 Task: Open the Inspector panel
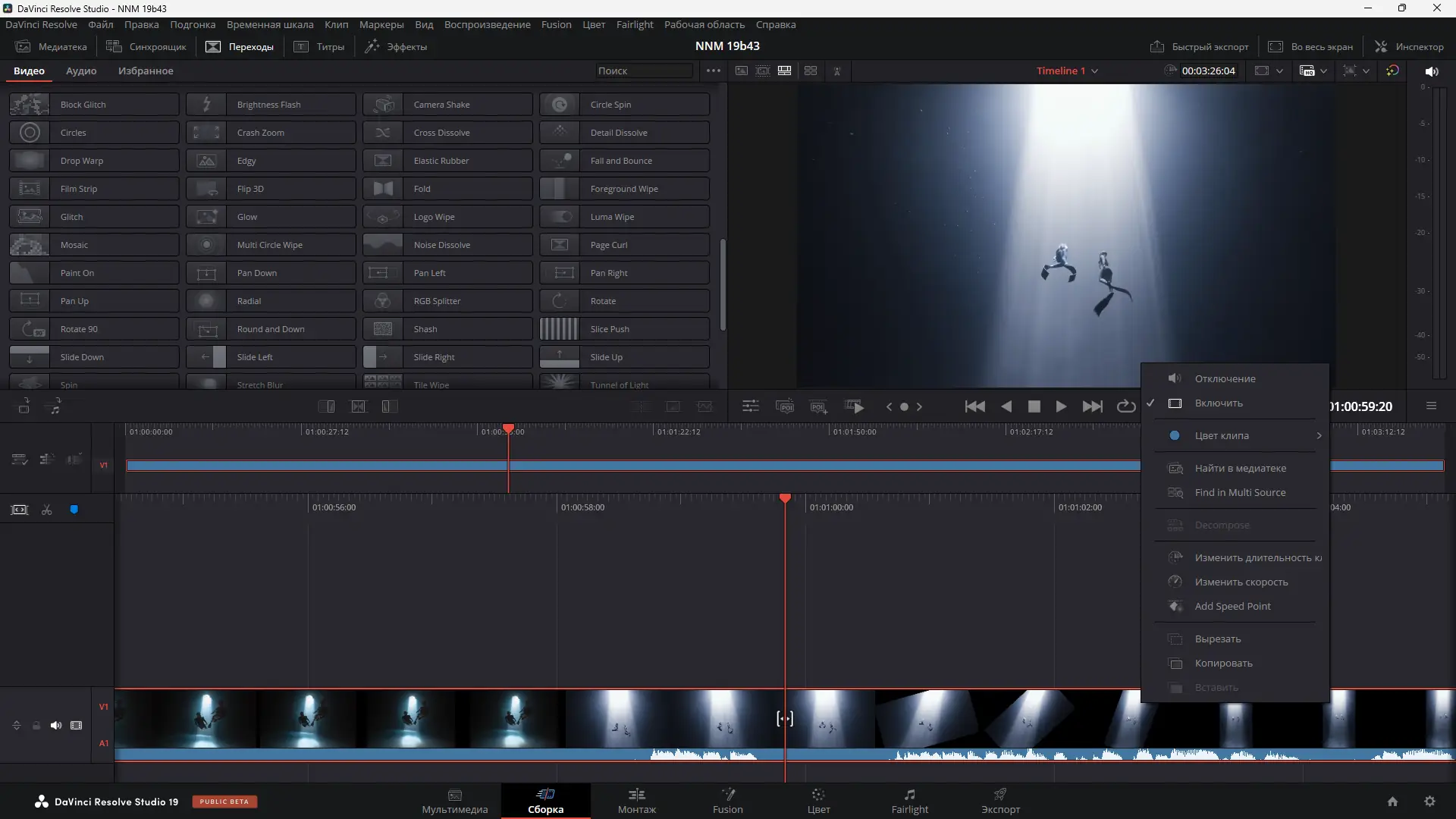click(1408, 46)
